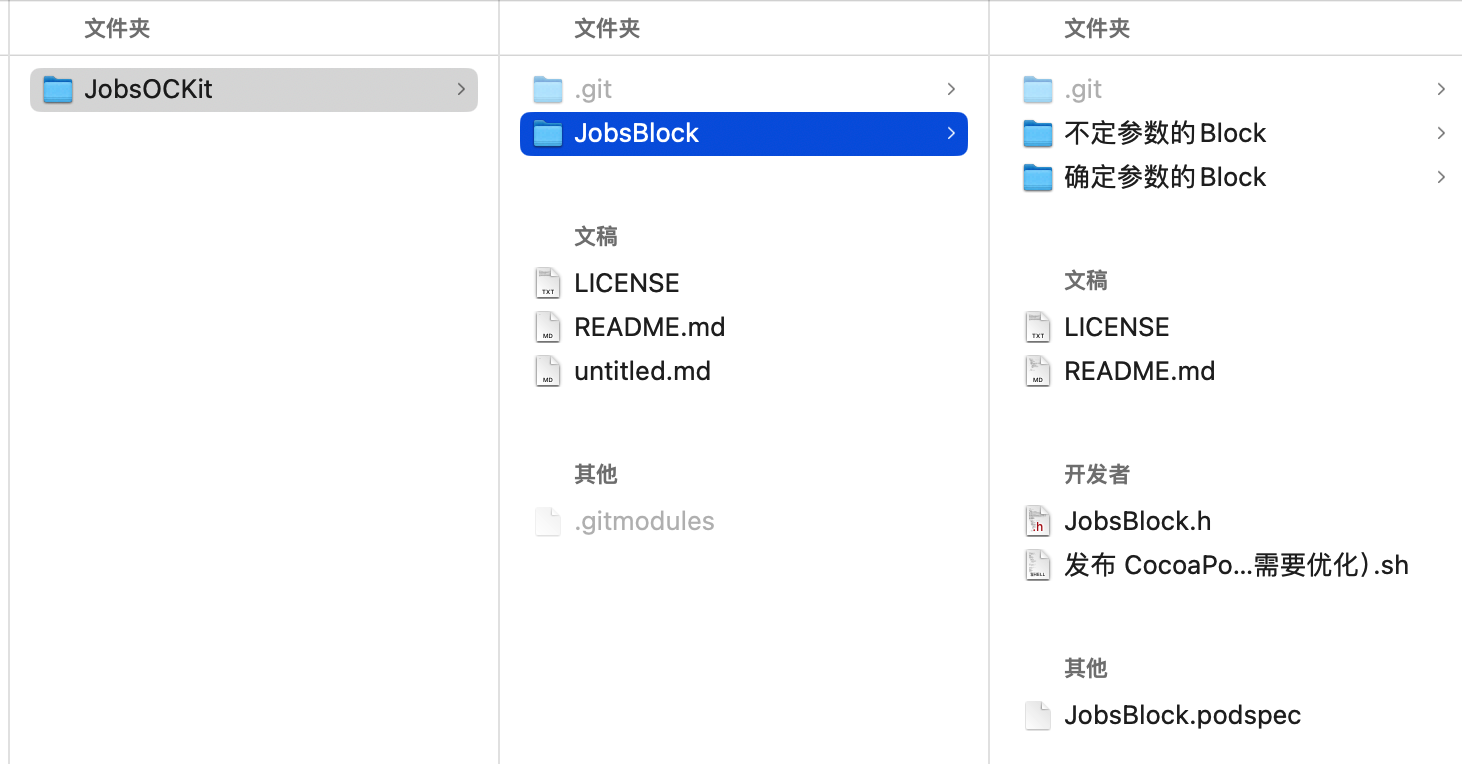
Task: Click the .git name in the right column
Action: coord(1083,90)
